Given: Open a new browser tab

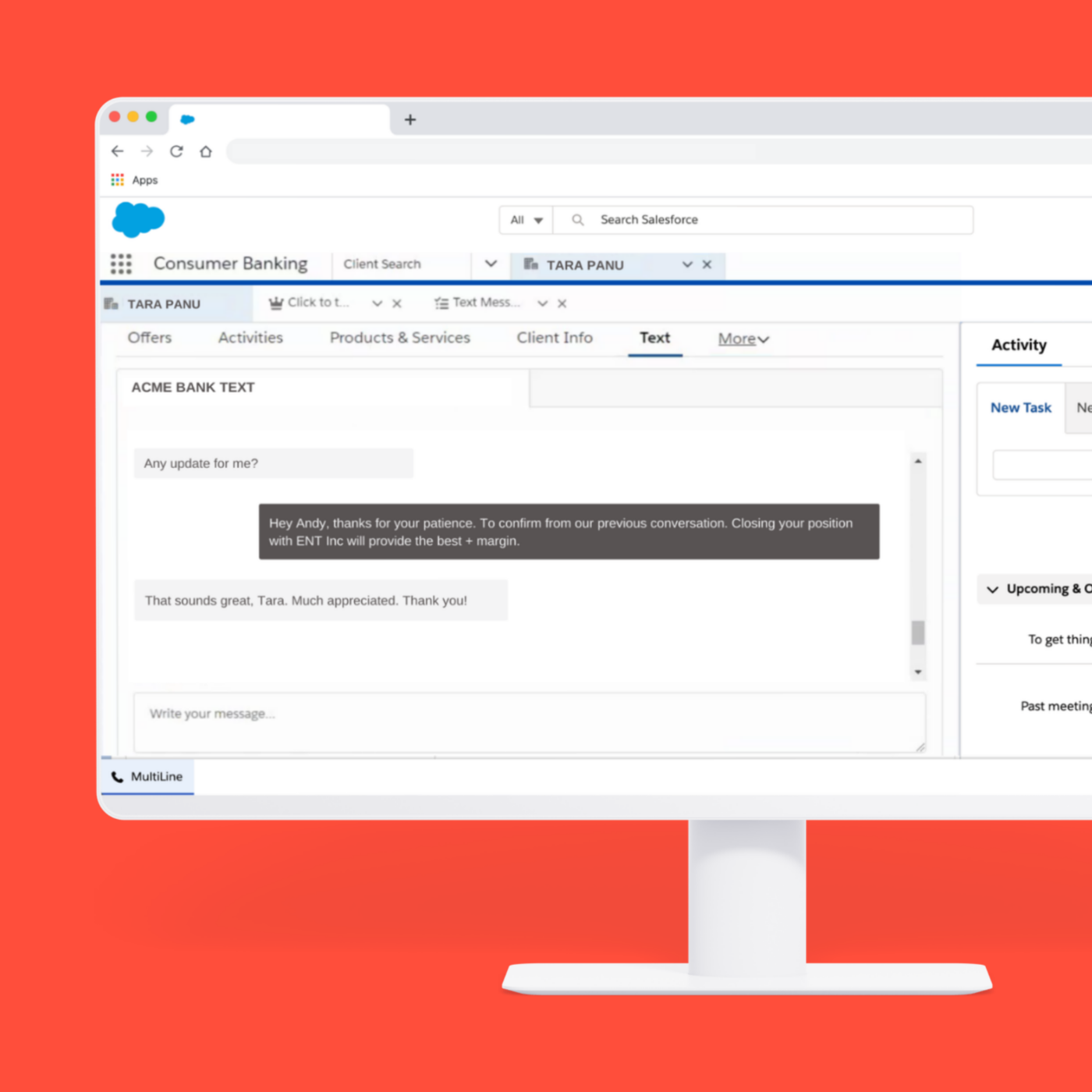Looking at the screenshot, I should click(x=410, y=119).
